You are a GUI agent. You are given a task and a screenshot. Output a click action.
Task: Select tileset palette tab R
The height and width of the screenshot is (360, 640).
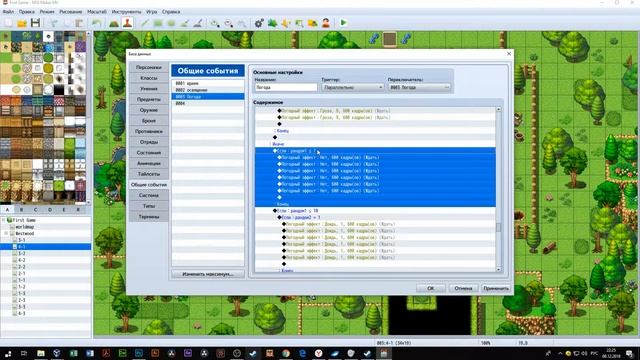coord(78,209)
